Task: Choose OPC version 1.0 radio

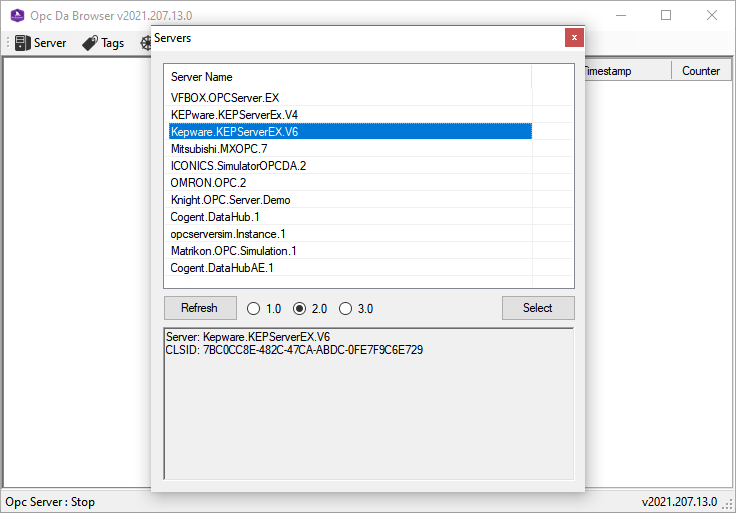Action: (x=263, y=308)
